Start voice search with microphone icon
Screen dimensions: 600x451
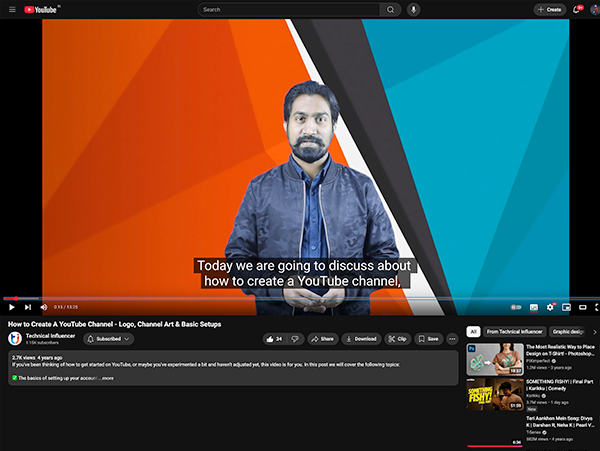click(414, 10)
